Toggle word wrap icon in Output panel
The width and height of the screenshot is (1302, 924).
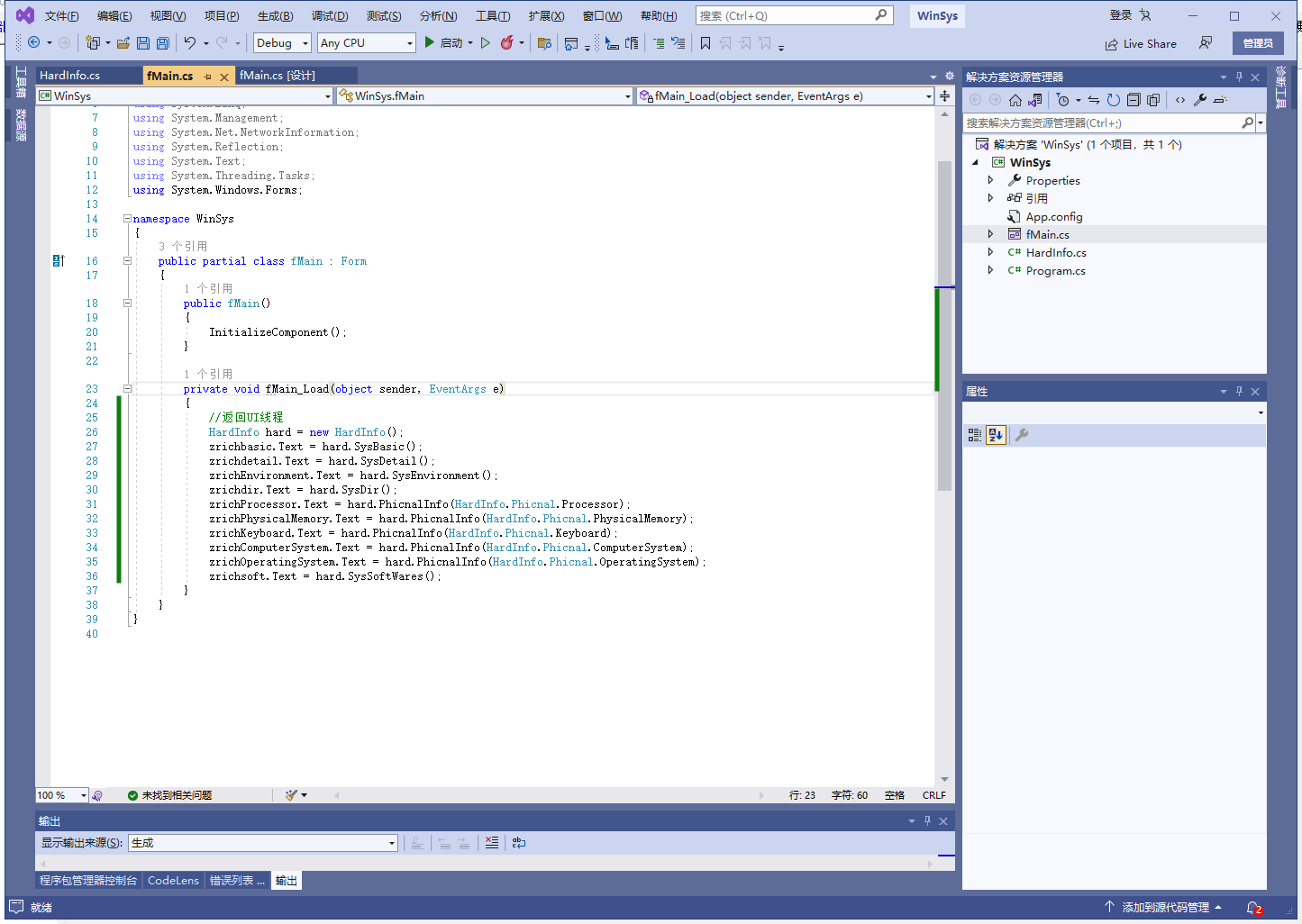pyautogui.click(x=519, y=843)
